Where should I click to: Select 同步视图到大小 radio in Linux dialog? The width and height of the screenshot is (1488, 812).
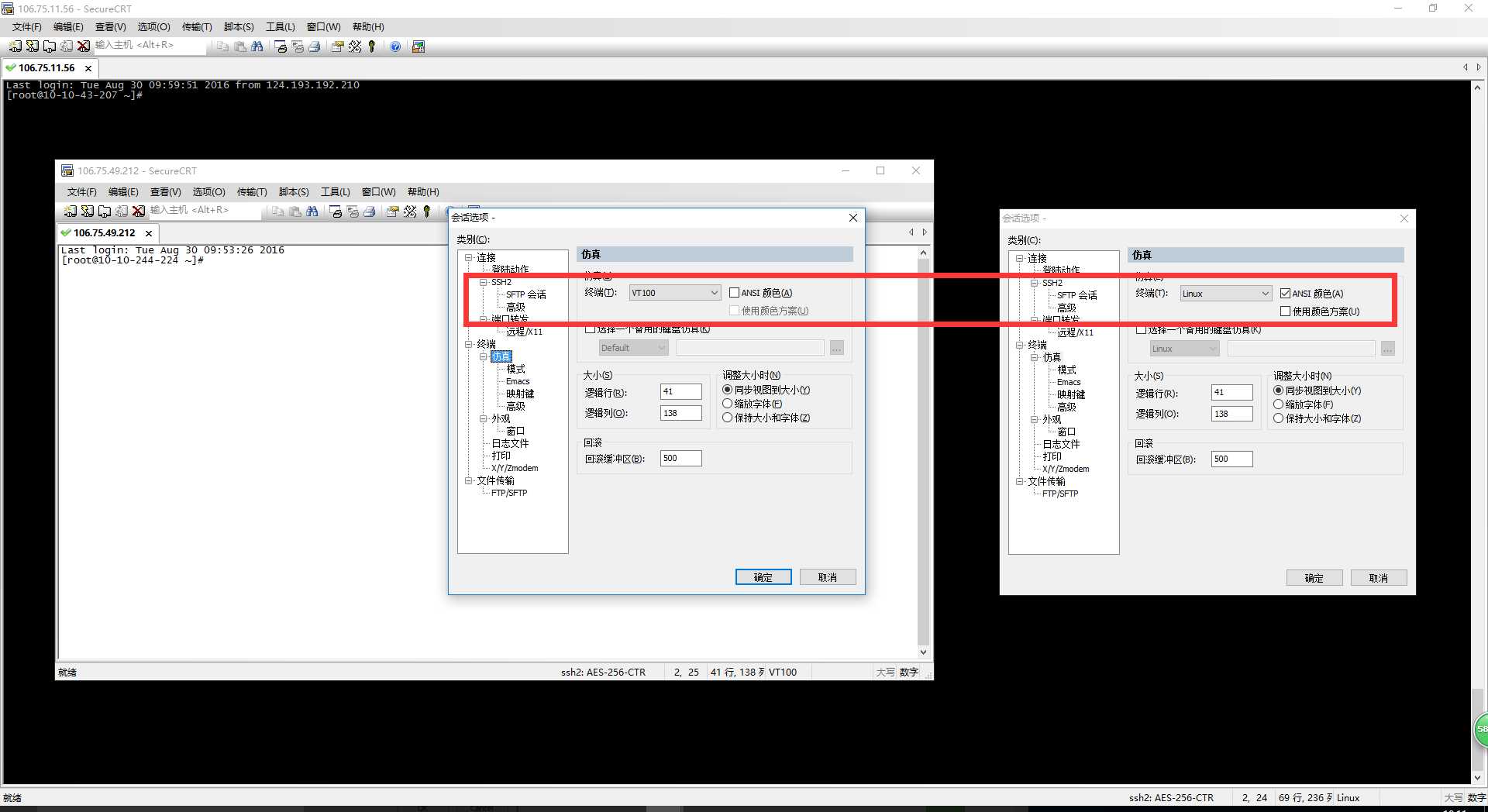(1278, 391)
